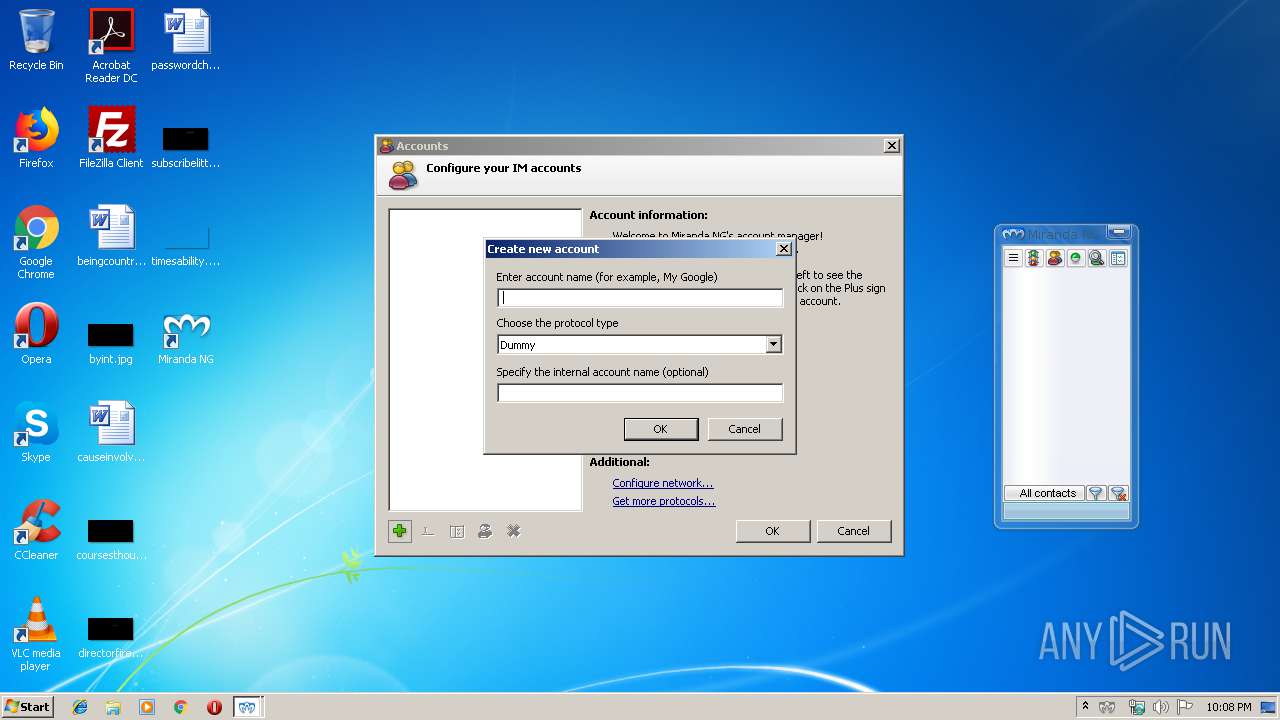Click the Accounts people icon in Miranda NG
The height and width of the screenshot is (720, 1280).
(x=1055, y=258)
